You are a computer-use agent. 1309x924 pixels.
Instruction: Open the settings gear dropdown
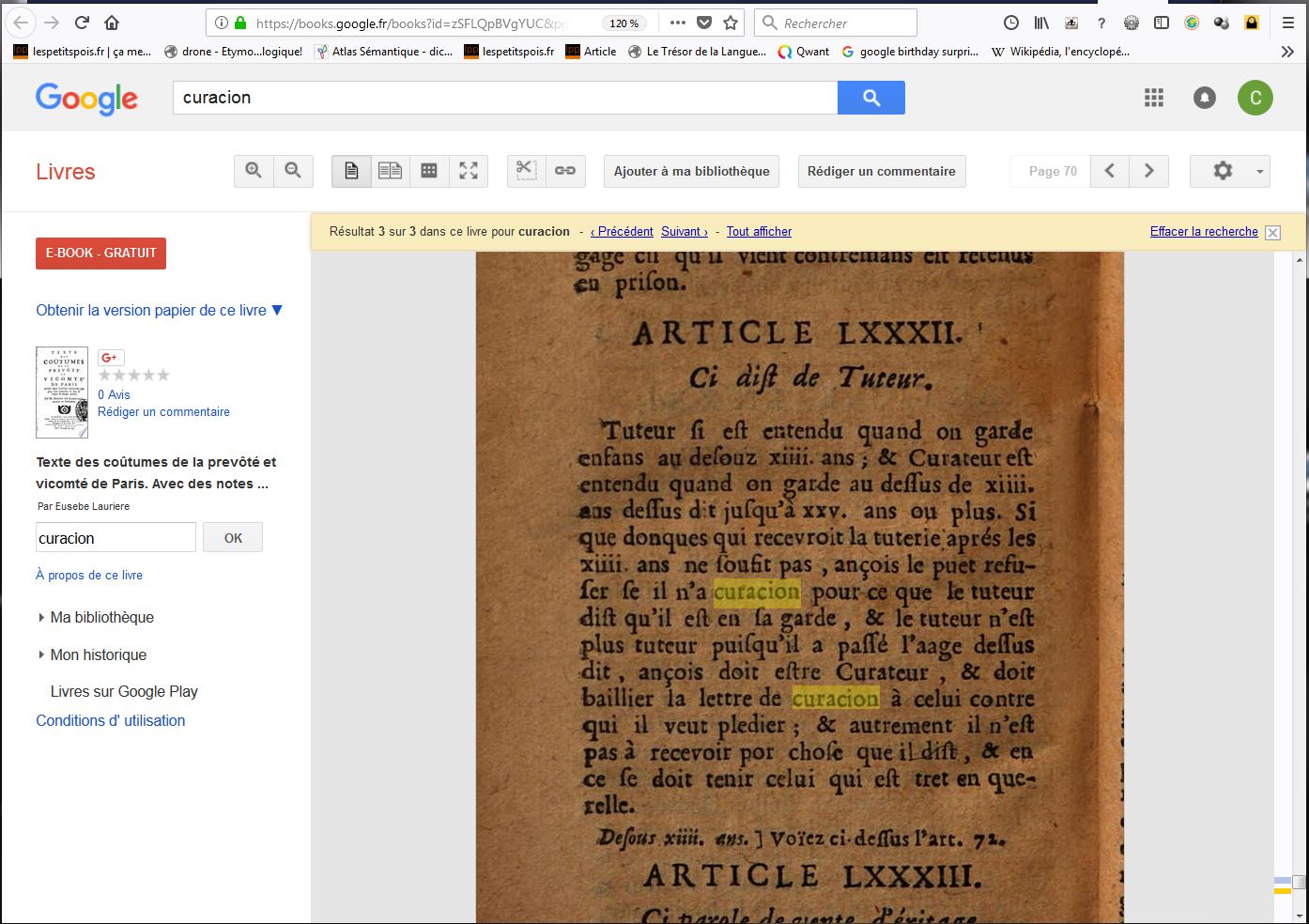click(x=1229, y=171)
